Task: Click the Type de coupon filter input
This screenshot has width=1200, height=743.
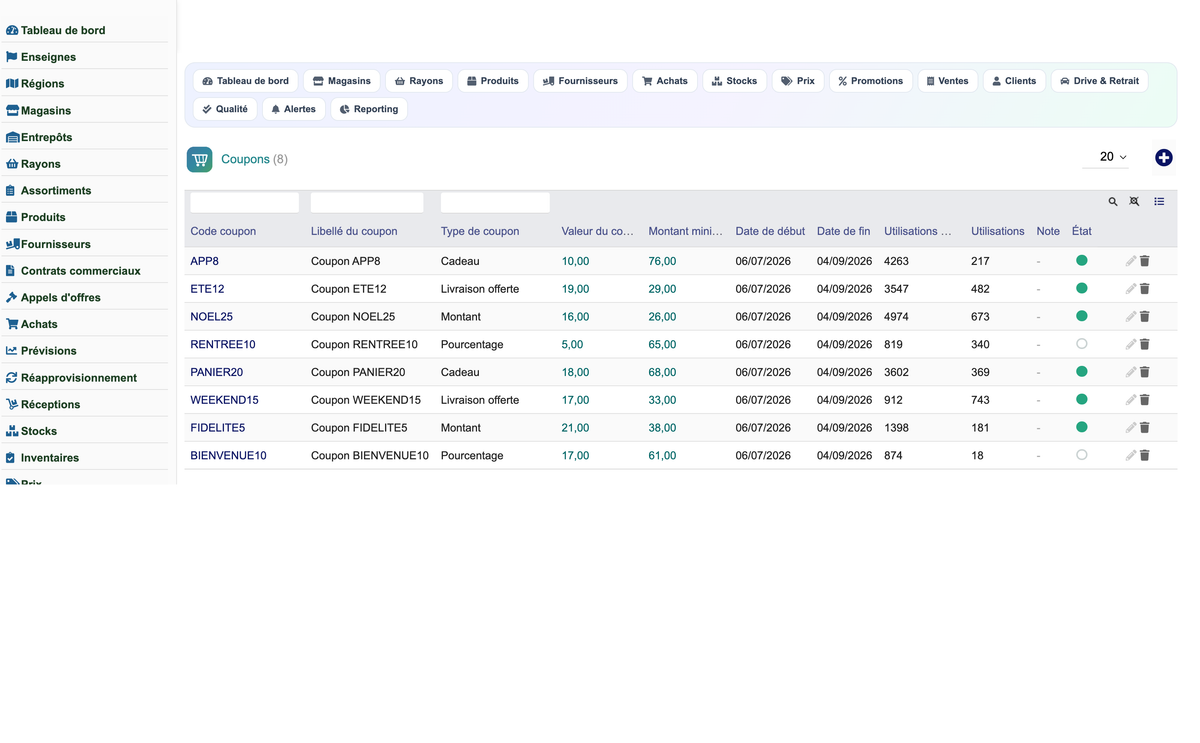Action: point(495,202)
